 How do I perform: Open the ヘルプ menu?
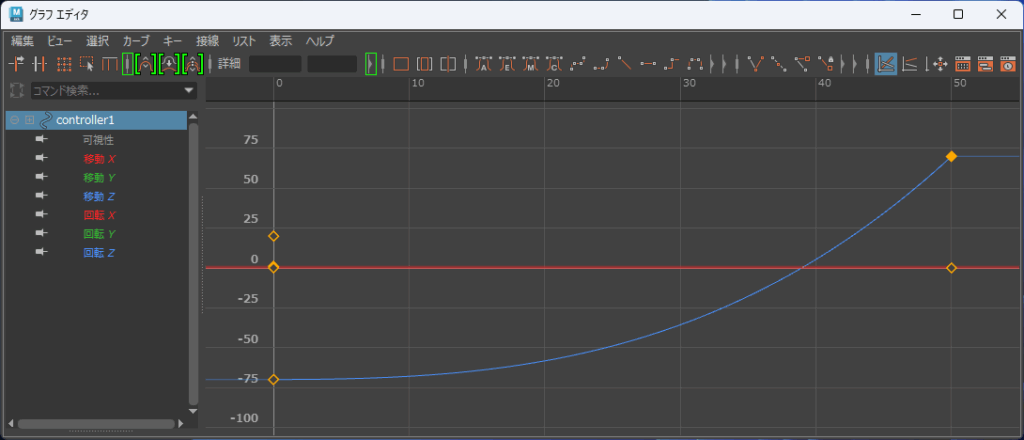tap(320, 40)
